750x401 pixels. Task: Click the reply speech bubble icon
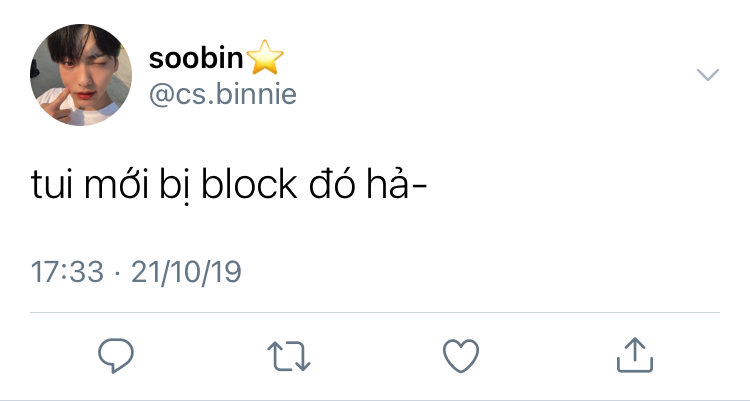117,355
